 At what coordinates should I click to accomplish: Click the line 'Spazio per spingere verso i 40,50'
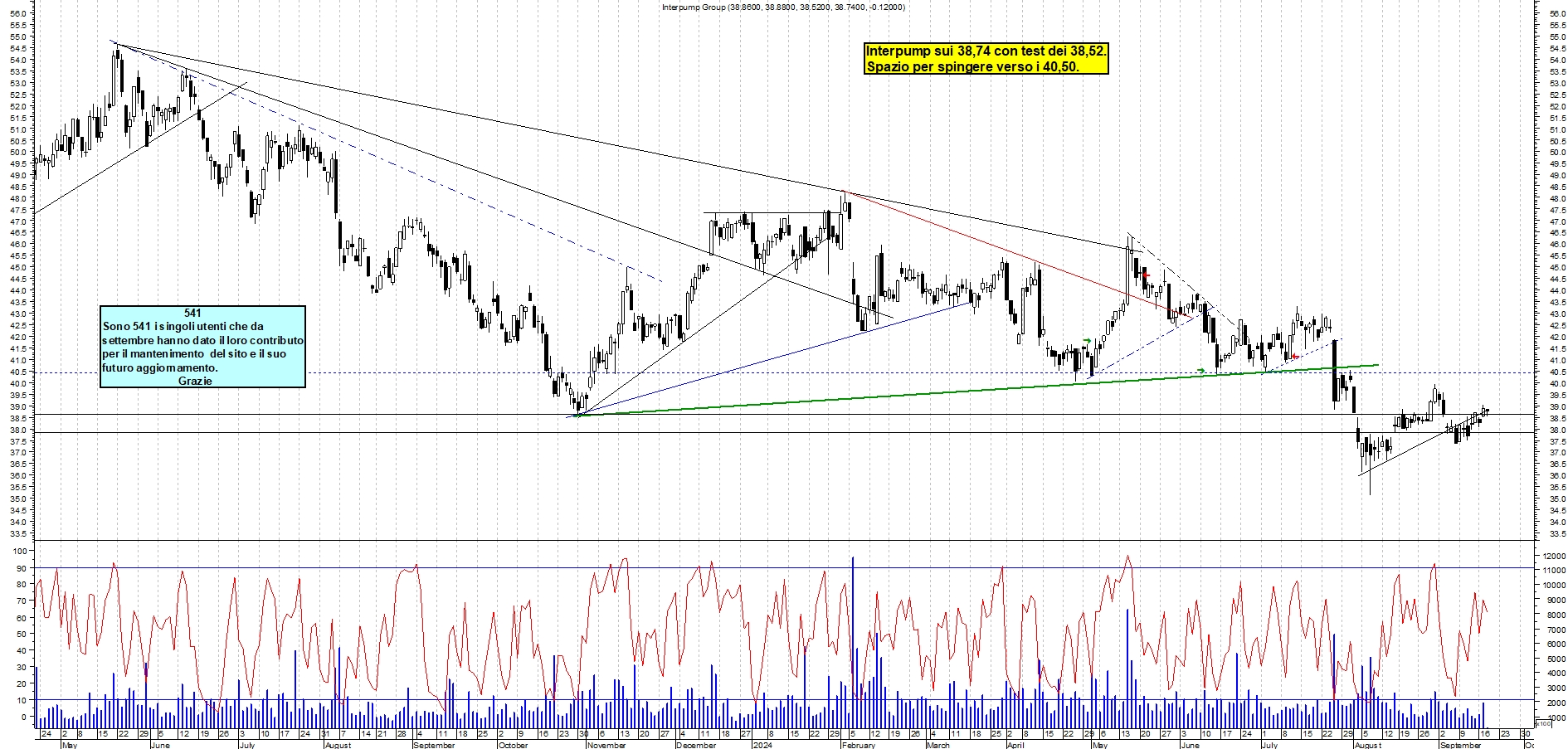click(972, 66)
